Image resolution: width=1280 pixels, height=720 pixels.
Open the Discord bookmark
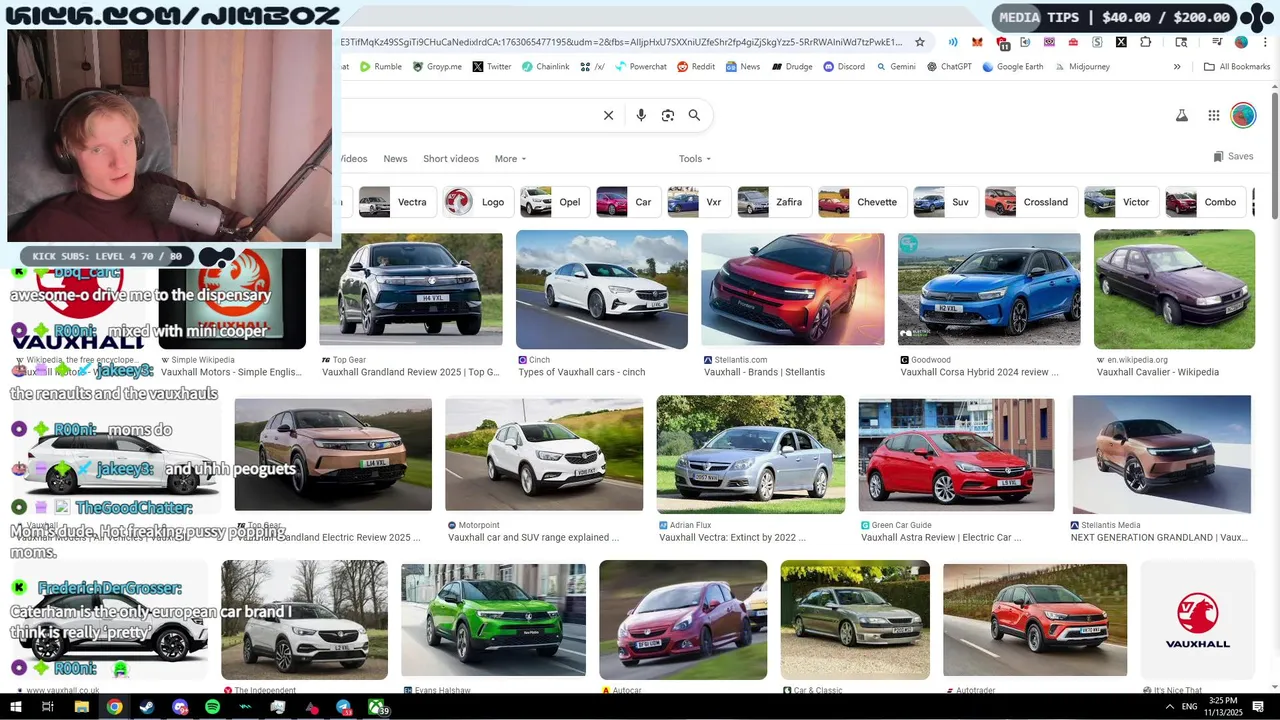(x=844, y=67)
